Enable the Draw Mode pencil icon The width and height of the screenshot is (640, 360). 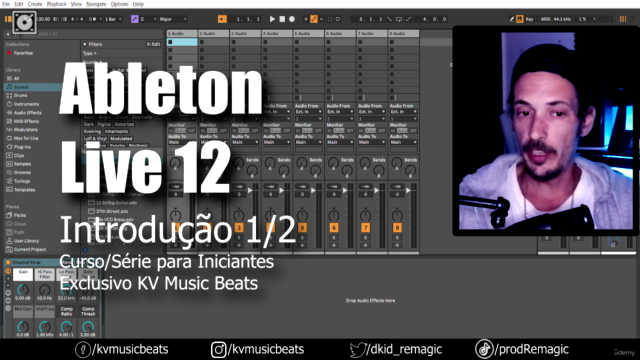pos(512,19)
